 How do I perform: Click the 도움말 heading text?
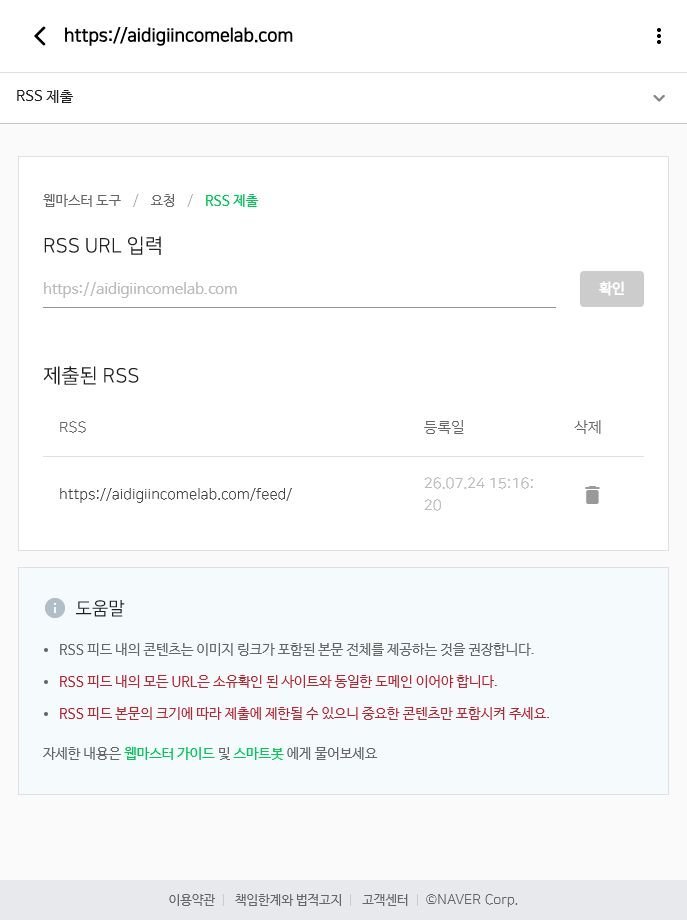pyautogui.click(x=100, y=608)
